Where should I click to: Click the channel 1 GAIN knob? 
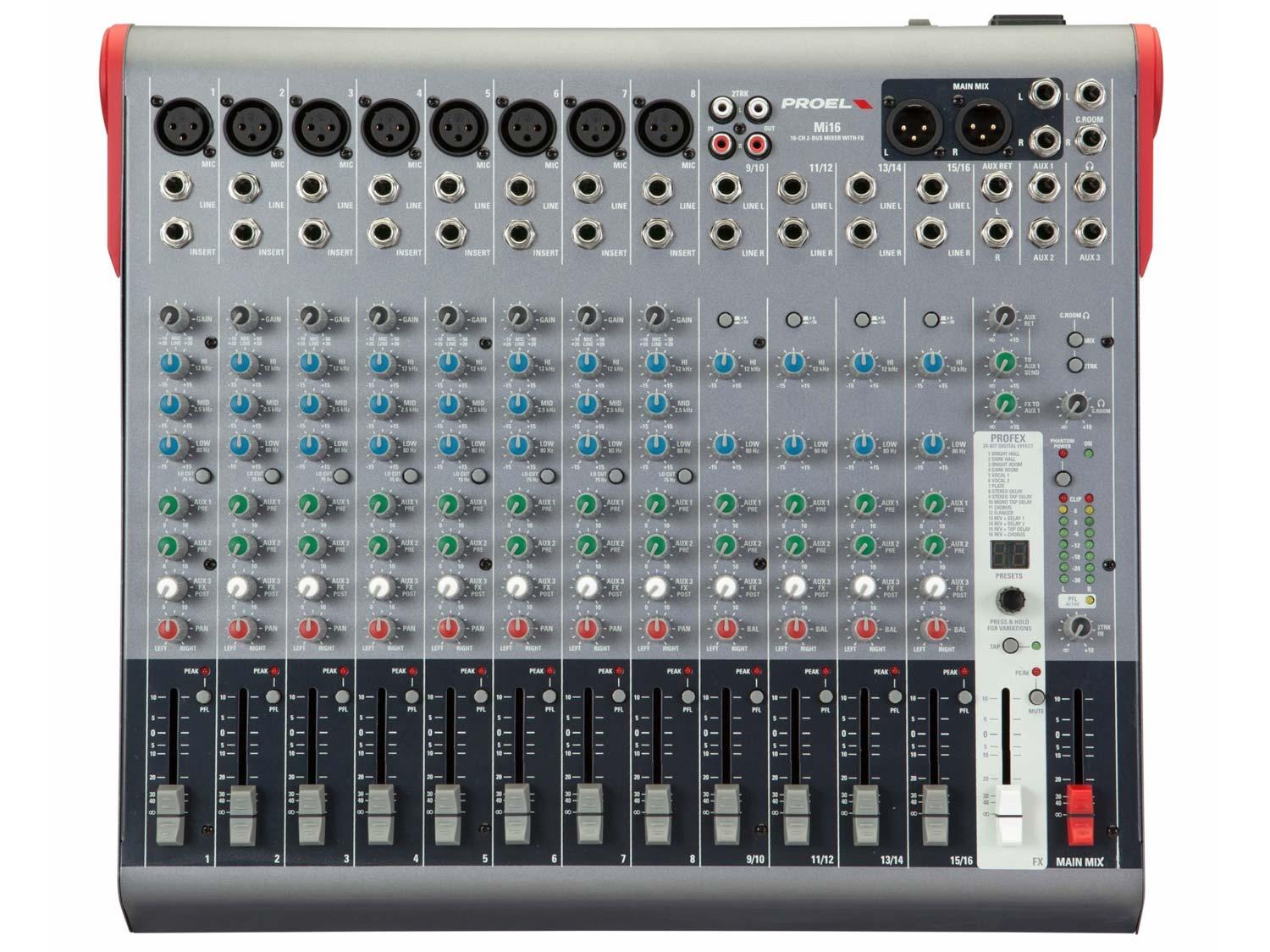click(x=171, y=317)
